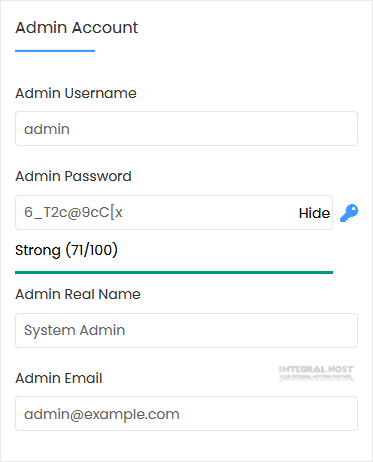Click into the Admin Password field

(x=174, y=212)
